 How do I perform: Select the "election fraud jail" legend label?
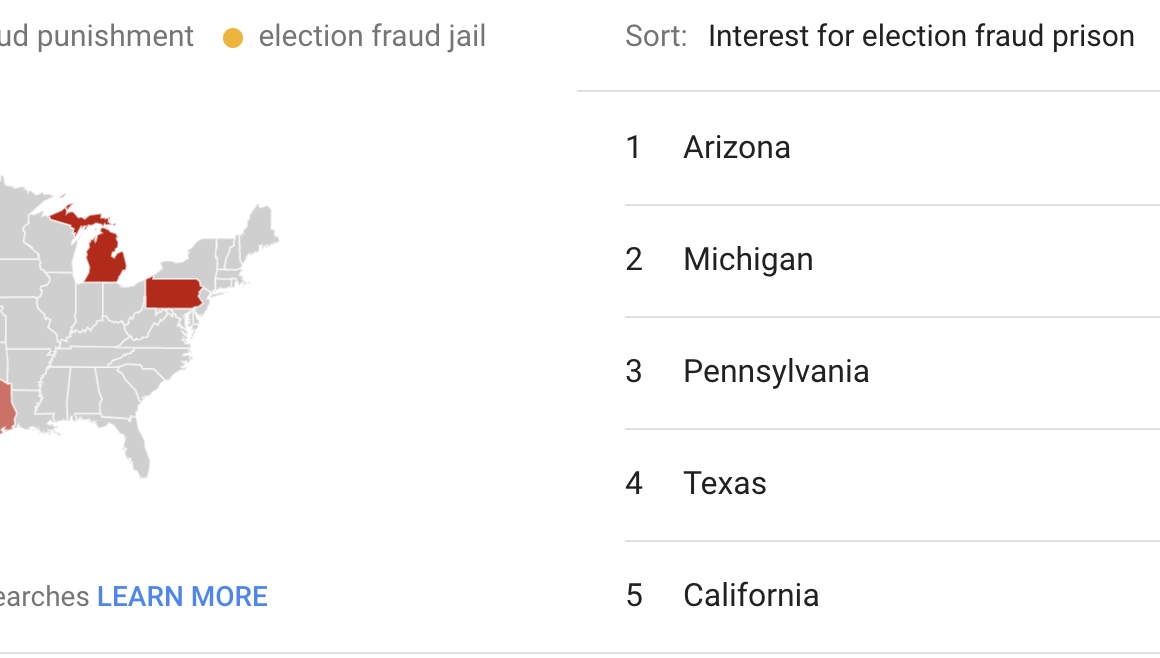click(372, 37)
